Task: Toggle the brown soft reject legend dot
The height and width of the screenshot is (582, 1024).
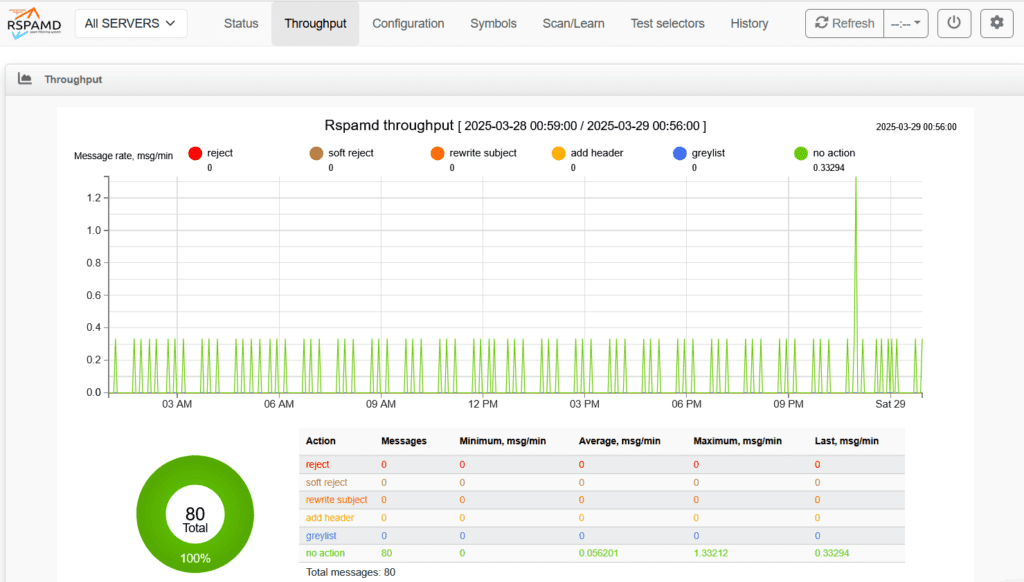Action: click(316, 153)
